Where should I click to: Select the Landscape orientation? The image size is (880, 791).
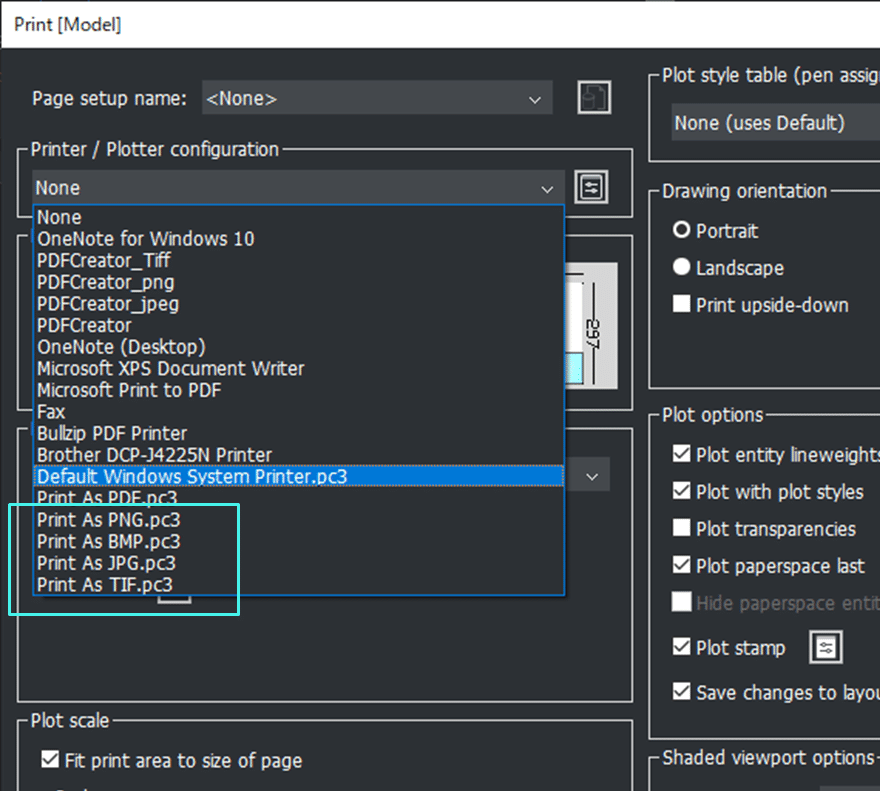tap(681, 267)
